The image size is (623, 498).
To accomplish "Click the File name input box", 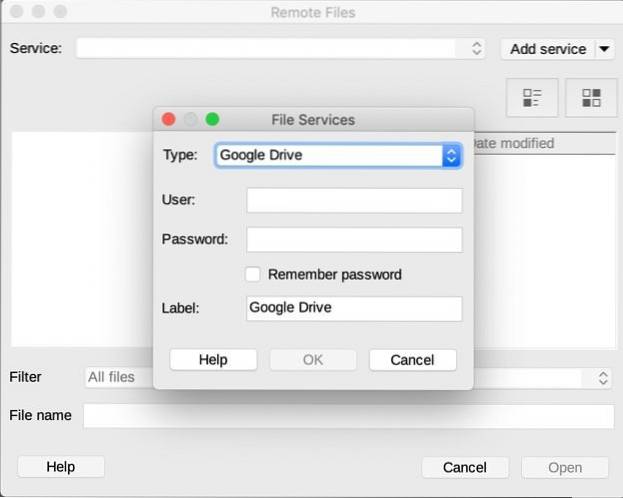I will 348,416.
